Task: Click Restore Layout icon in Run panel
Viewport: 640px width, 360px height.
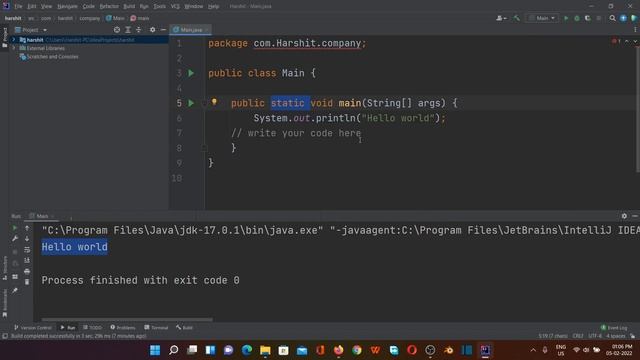Action: pyautogui.click(x=15, y=277)
